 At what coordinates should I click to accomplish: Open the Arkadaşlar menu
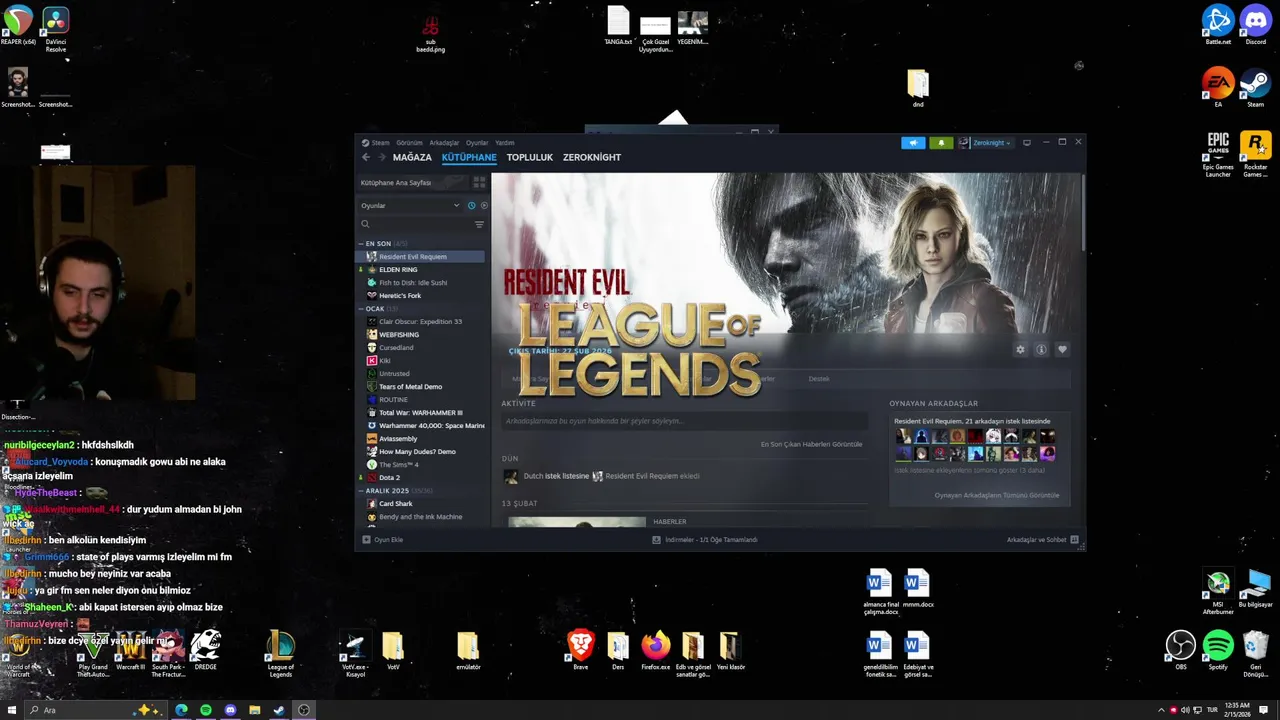pos(444,143)
